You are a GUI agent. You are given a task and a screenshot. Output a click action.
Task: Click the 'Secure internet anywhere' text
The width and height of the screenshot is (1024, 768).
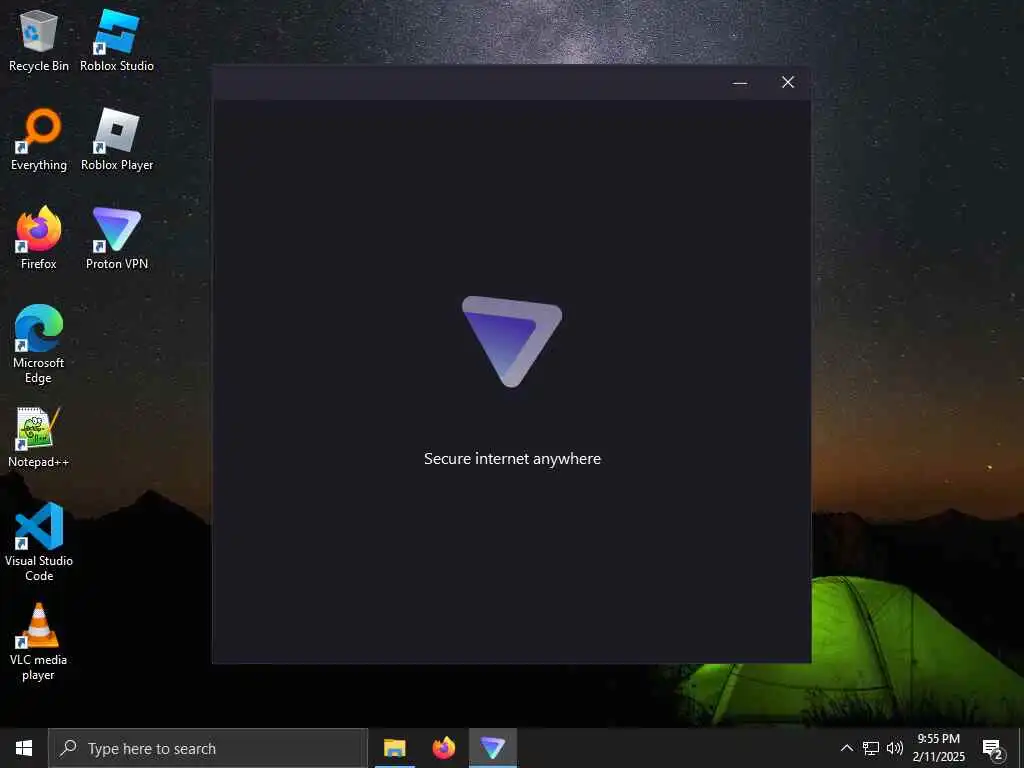click(x=512, y=459)
